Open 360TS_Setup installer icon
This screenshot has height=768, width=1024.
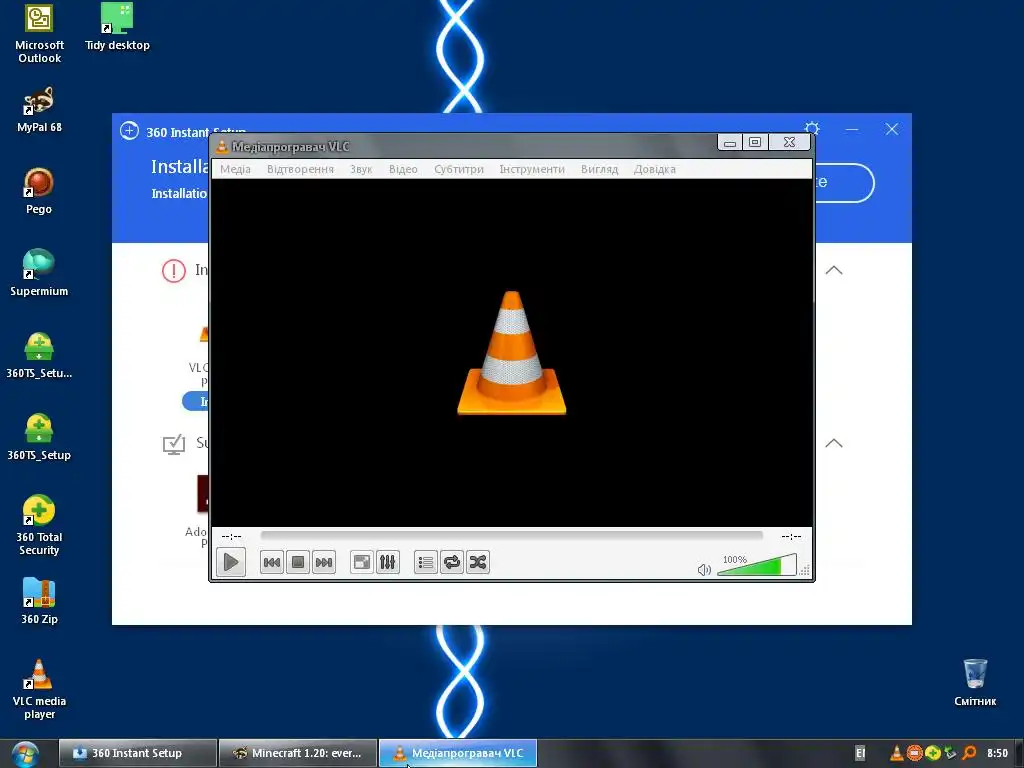point(39,438)
